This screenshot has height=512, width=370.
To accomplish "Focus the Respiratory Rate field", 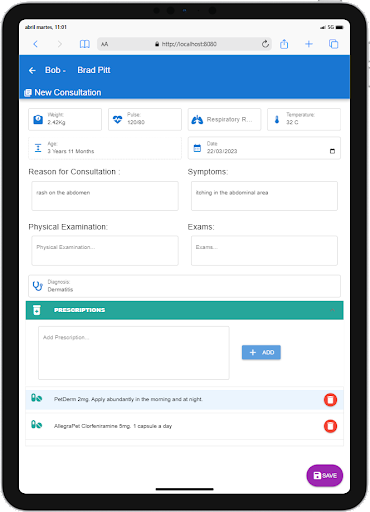I will pyautogui.click(x=224, y=119).
